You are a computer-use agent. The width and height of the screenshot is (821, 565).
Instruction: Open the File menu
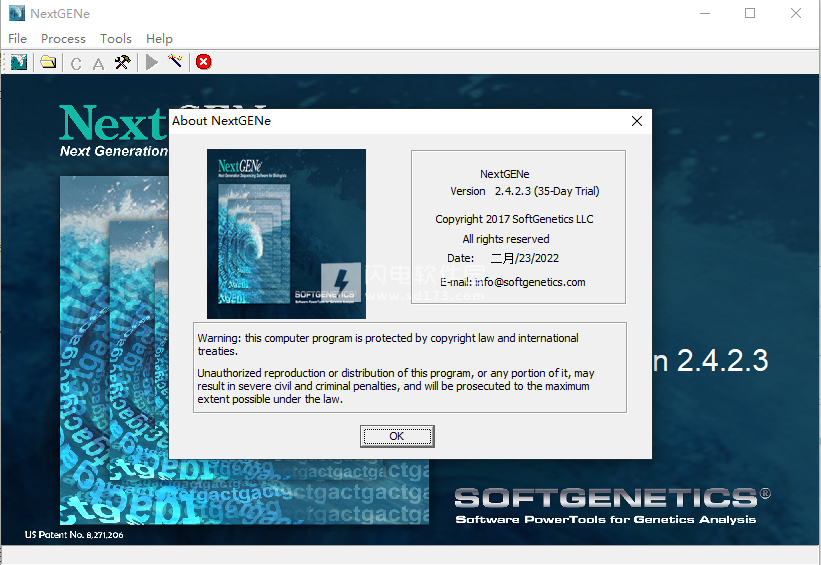(x=17, y=39)
